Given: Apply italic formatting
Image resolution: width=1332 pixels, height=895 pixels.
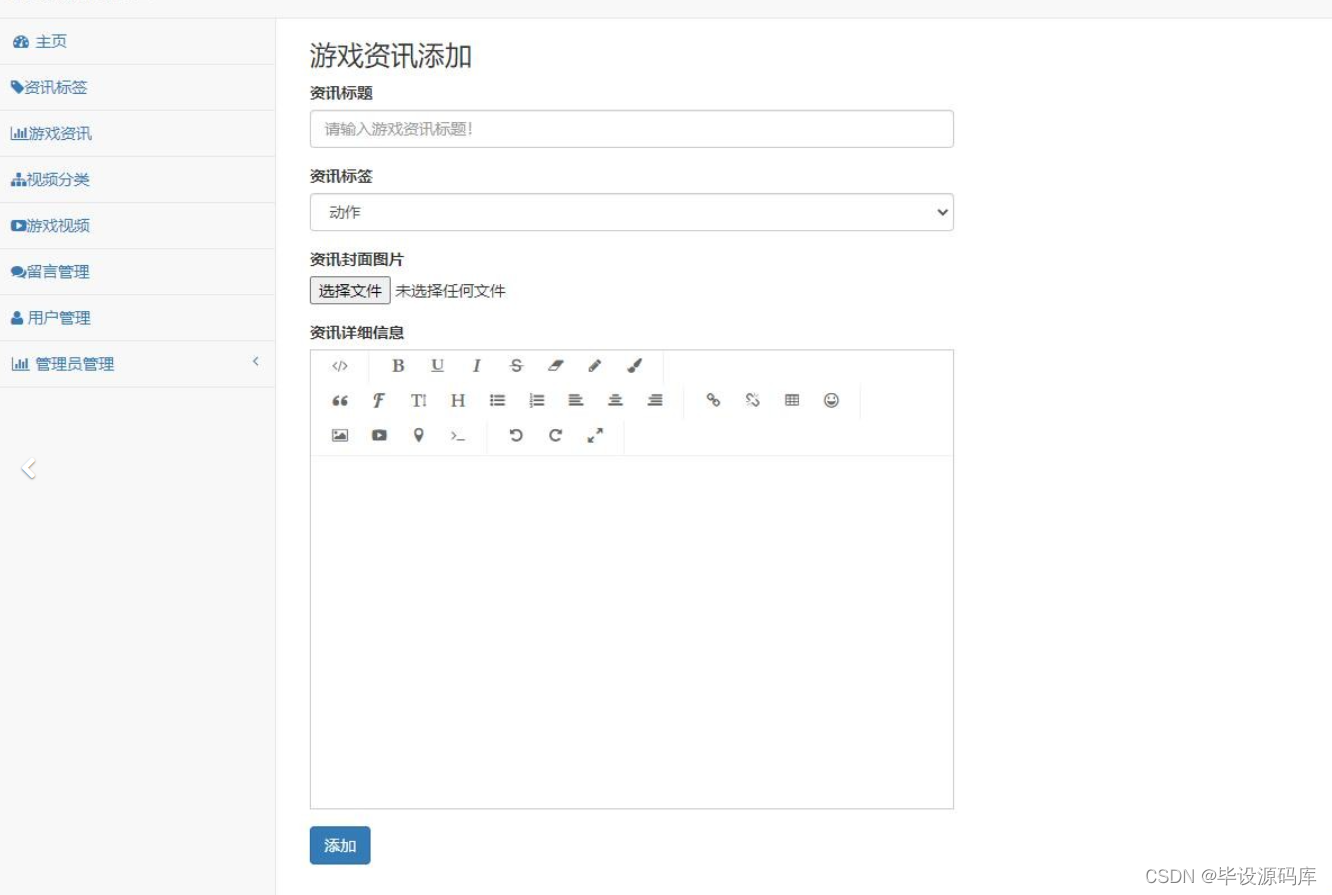Looking at the screenshot, I should 477,366.
